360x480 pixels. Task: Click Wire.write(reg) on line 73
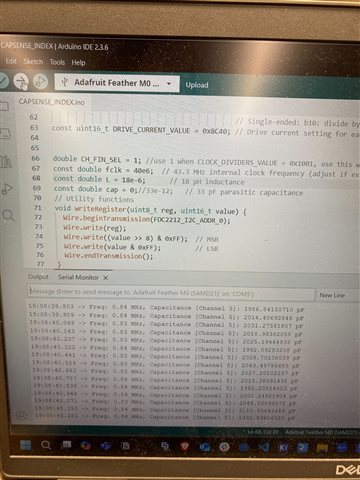click(95, 228)
